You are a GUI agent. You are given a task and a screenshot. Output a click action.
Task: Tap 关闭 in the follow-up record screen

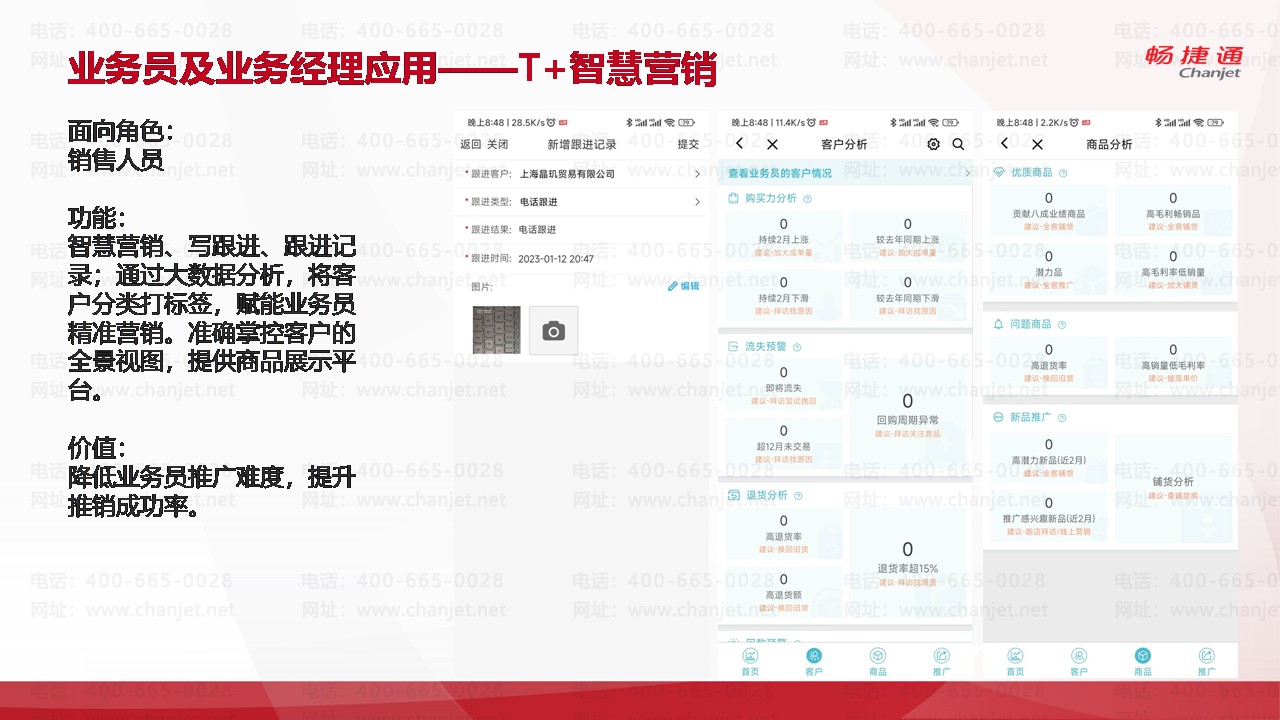497,144
